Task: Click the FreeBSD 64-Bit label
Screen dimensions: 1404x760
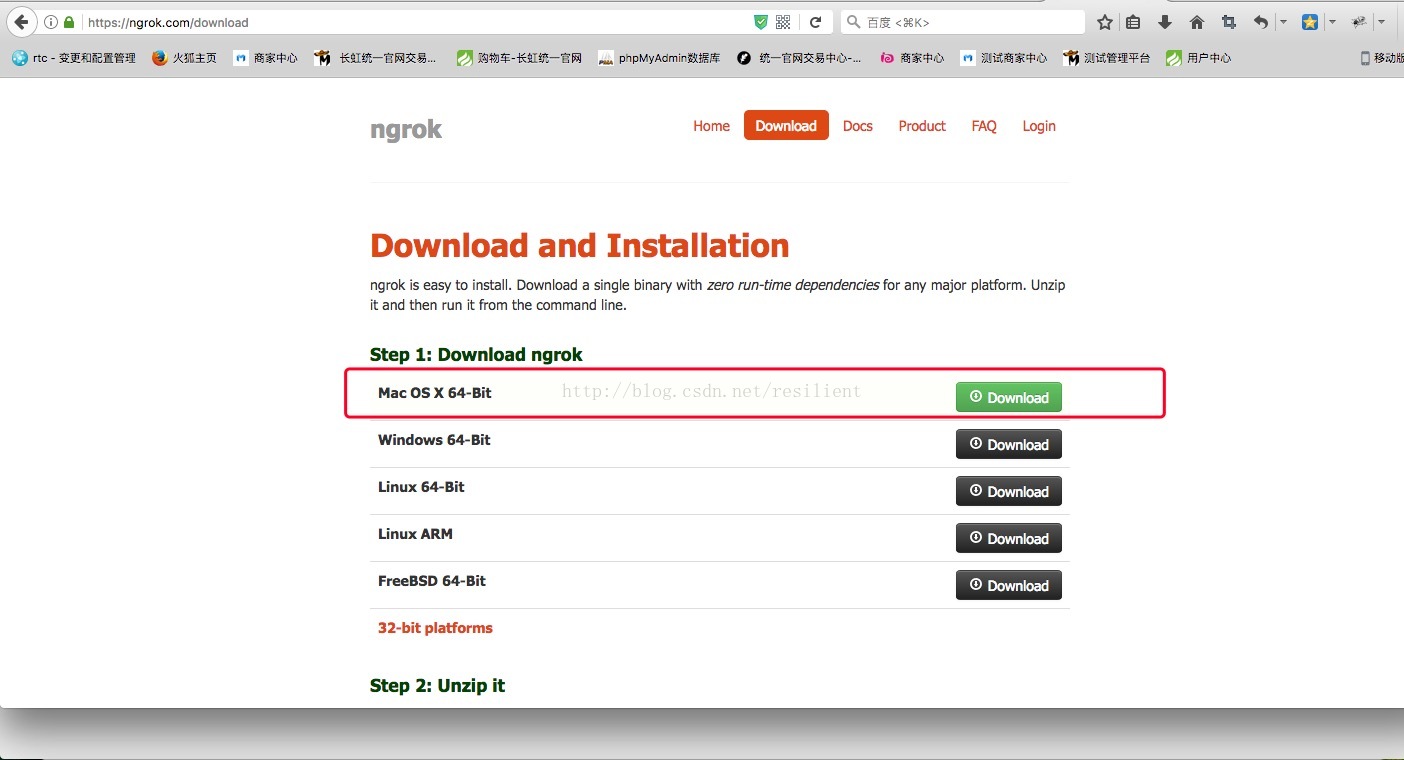Action: click(x=432, y=581)
